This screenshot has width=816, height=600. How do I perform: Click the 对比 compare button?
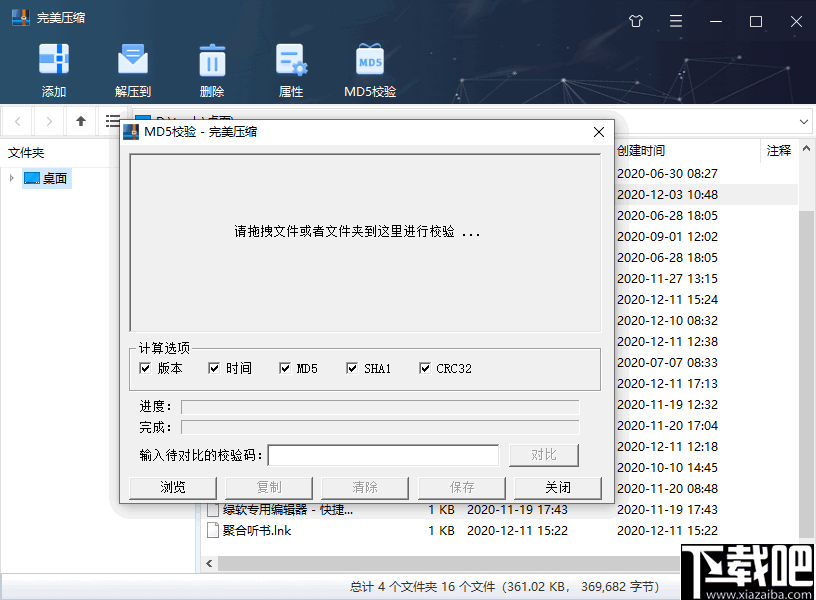click(x=544, y=455)
